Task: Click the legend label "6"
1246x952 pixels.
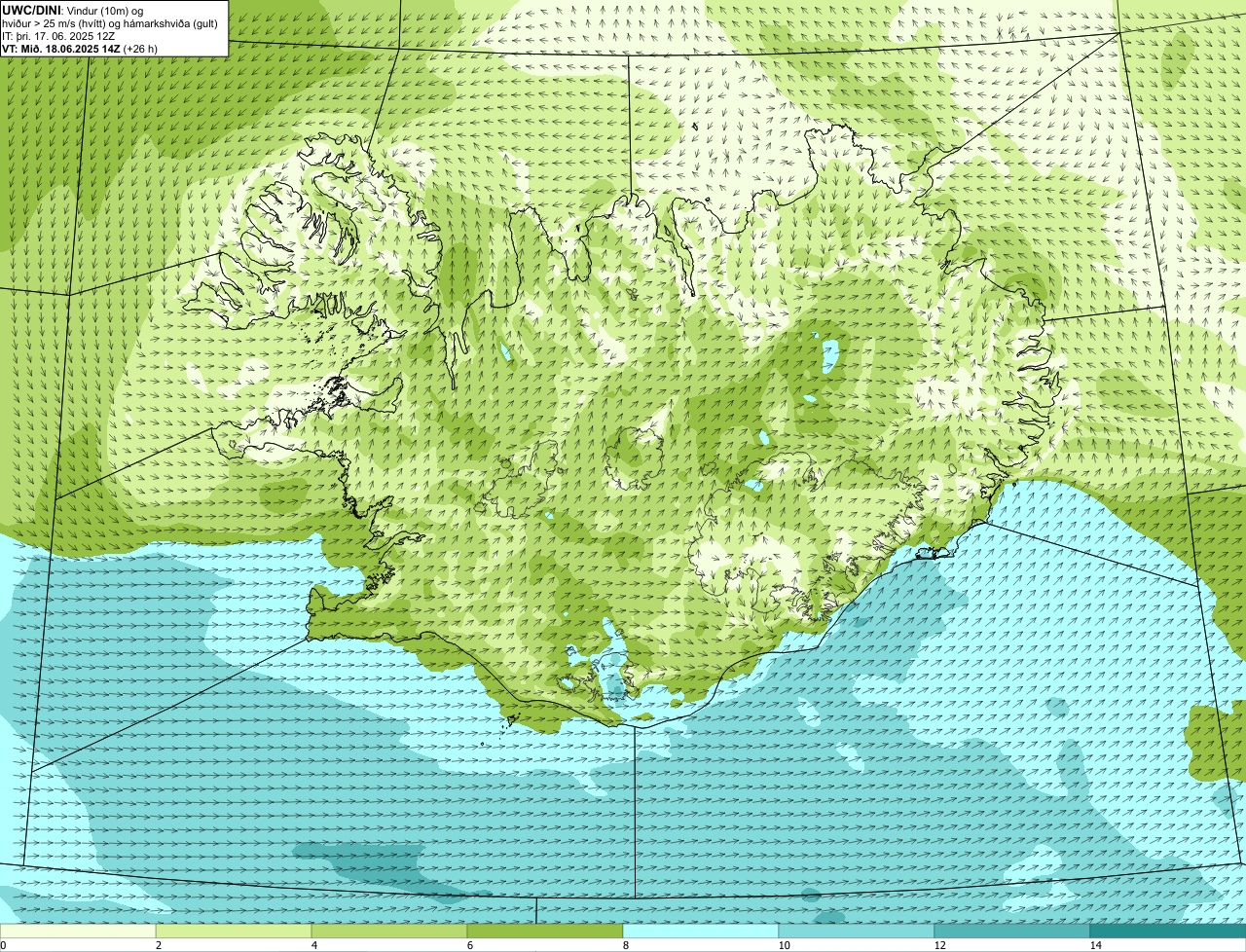Action: [x=469, y=945]
